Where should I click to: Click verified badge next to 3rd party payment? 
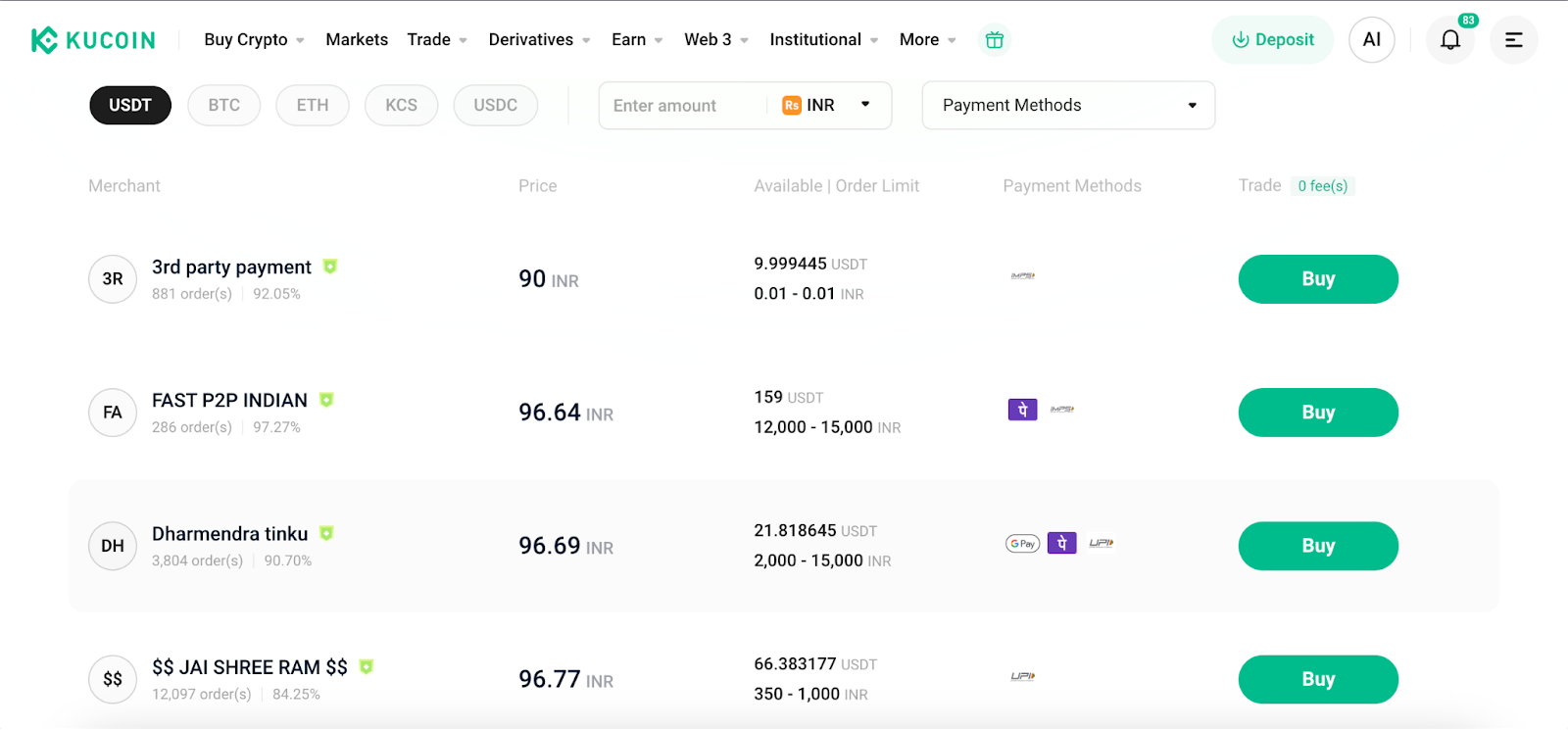(330, 267)
